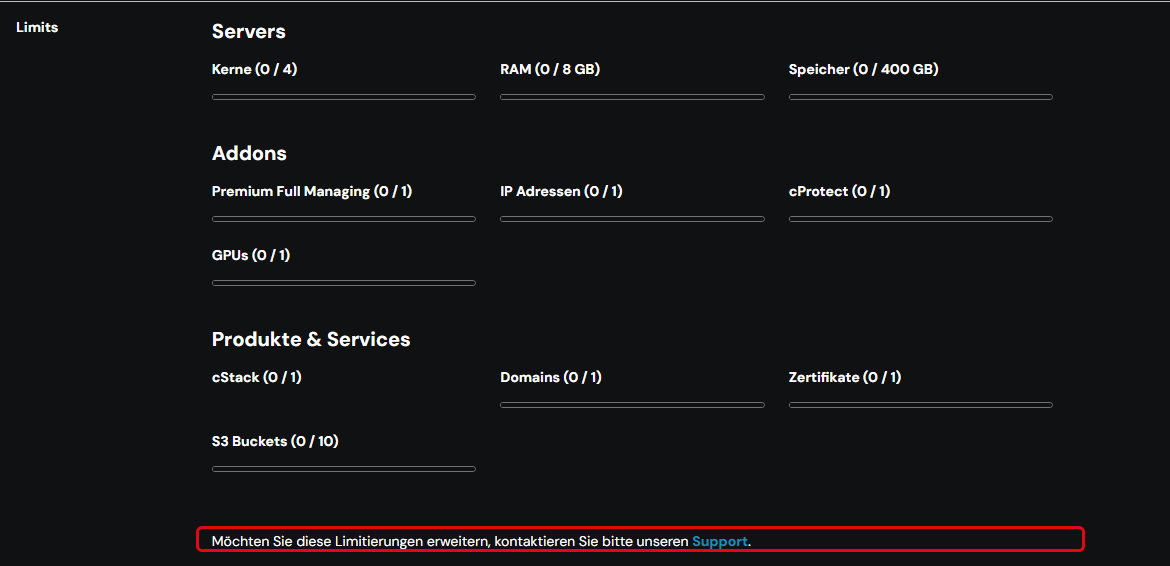This screenshot has width=1170, height=566.
Task: Open the Support link
Action: click(719, 541)
